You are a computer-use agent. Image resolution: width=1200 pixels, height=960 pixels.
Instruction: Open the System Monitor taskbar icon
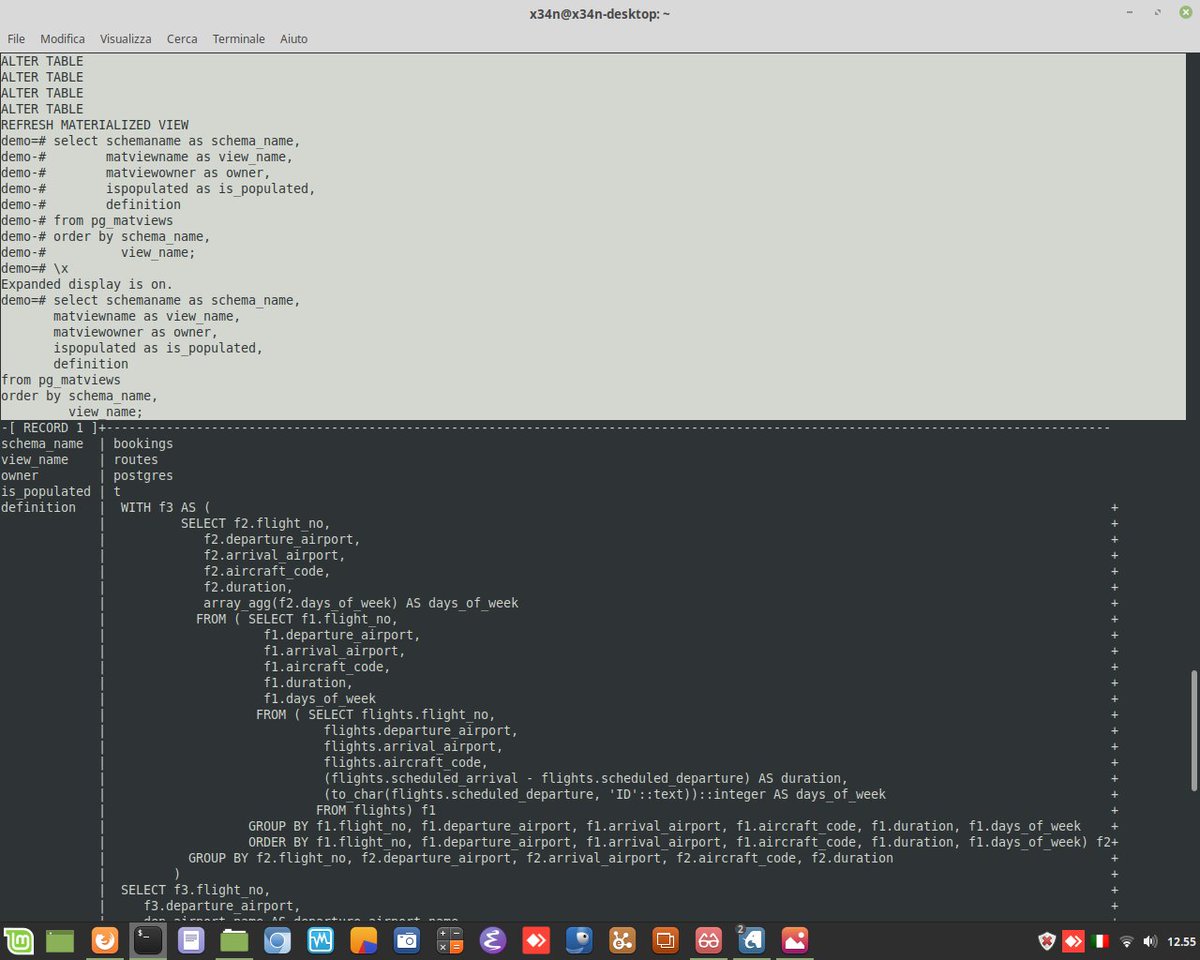(x=320, y=940)
